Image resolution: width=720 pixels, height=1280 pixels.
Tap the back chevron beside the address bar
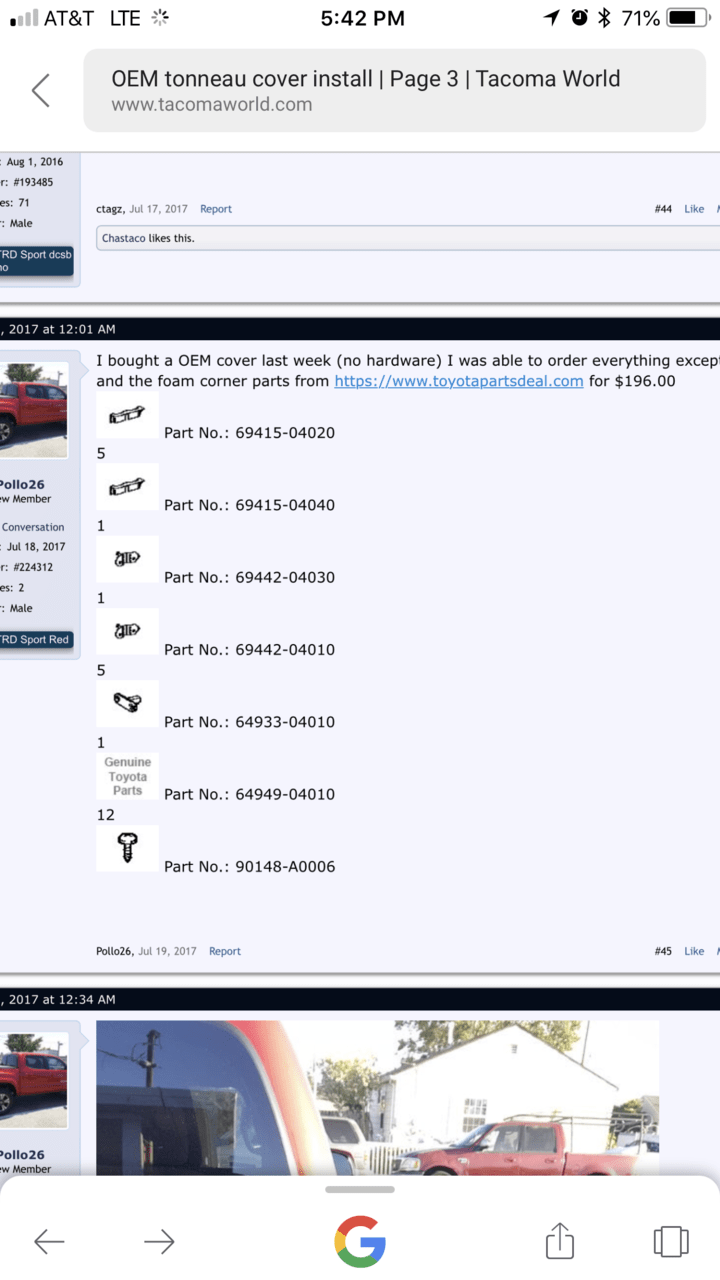[x=40, y=91]
